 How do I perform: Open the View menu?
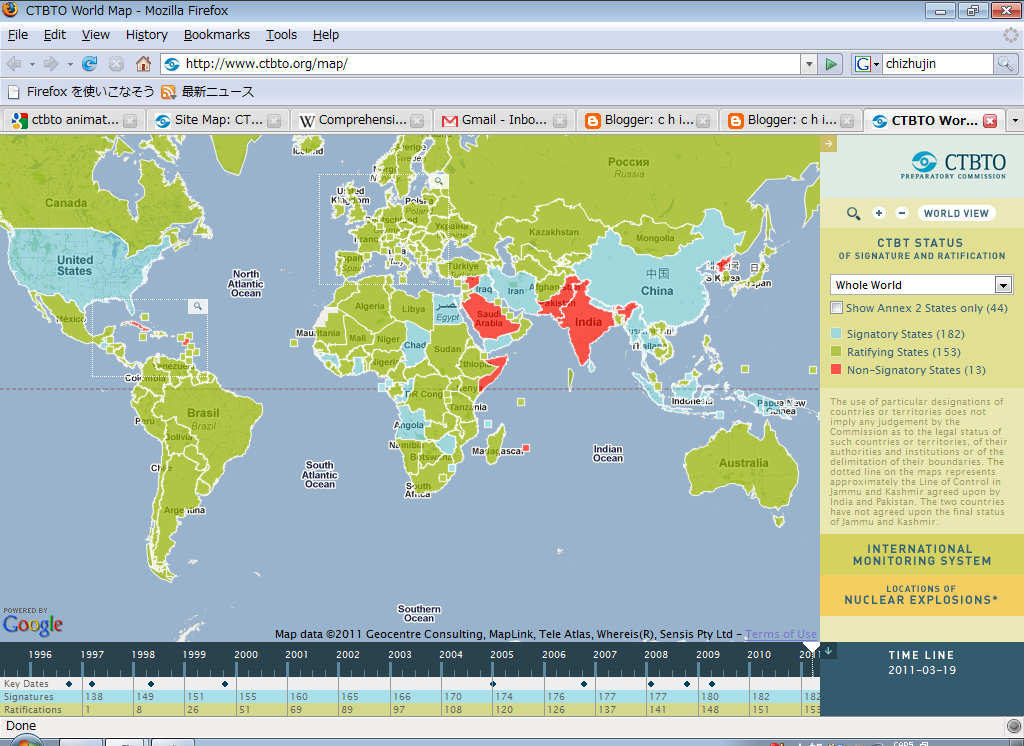[95, 35]
